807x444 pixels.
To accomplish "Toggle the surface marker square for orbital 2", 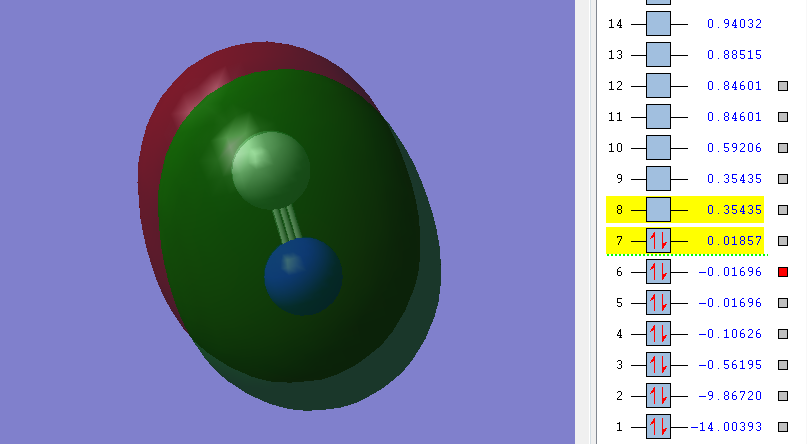I will (x=783, y=396).
